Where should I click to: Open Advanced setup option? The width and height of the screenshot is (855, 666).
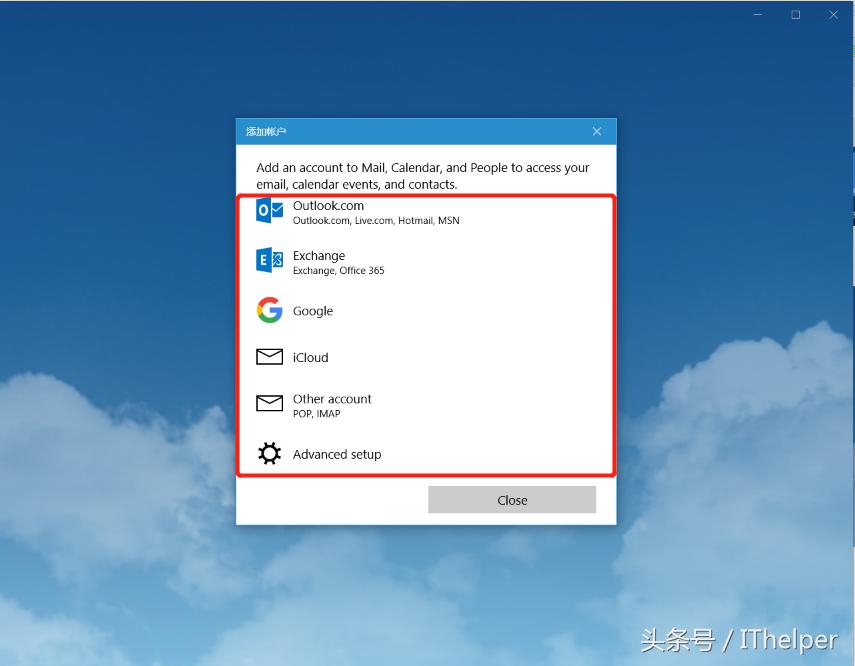336,454
